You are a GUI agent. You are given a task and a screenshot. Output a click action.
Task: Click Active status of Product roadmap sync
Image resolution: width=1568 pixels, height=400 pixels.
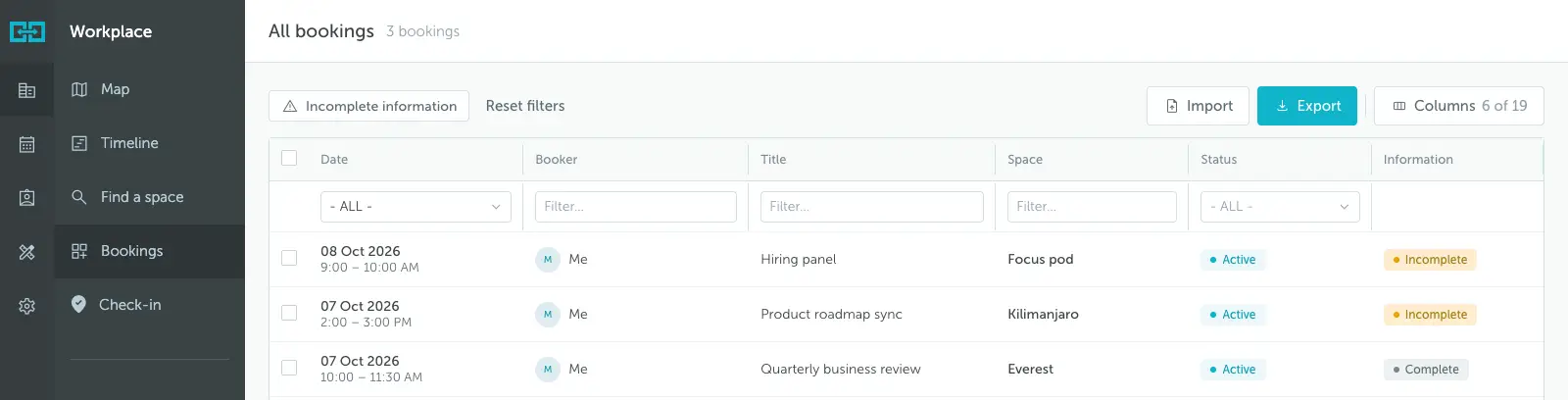pos(1233,315)
